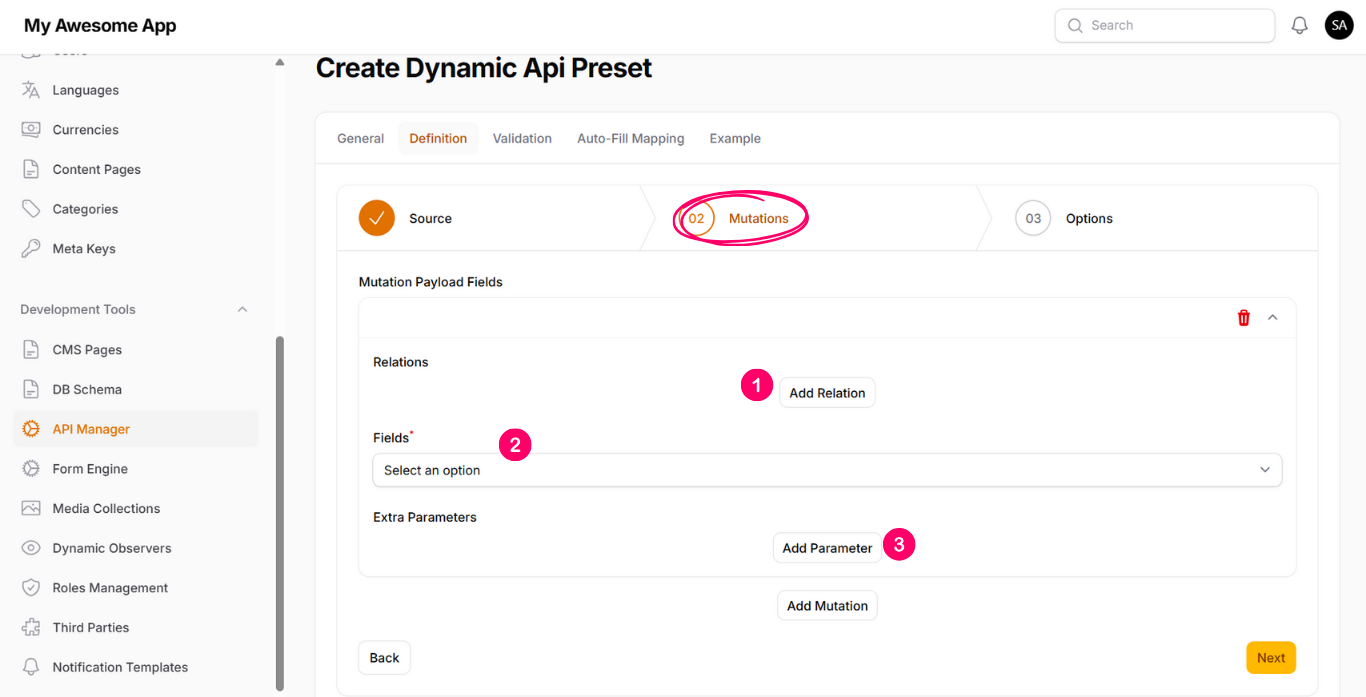The width and height of the screenshot is (1366, 697).
Task: Open Roles Management sidebar item
Action: tap(110, 588)
